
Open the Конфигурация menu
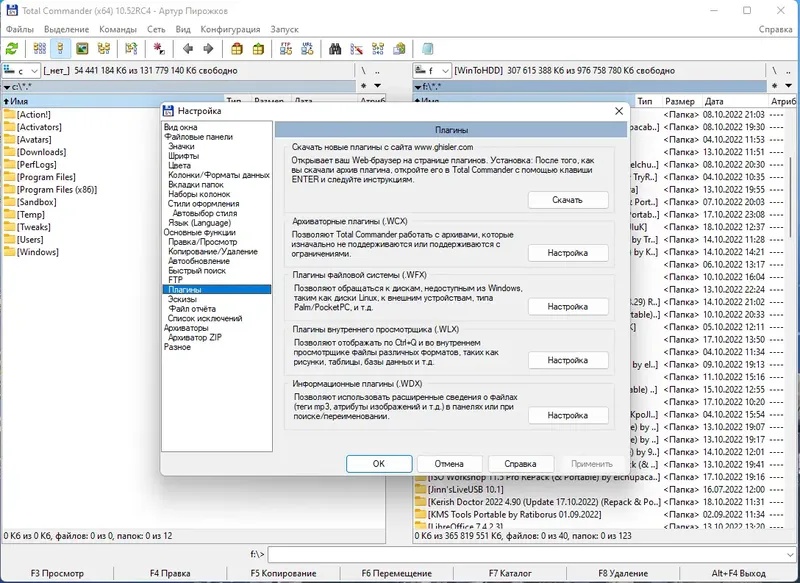(230, 29)
